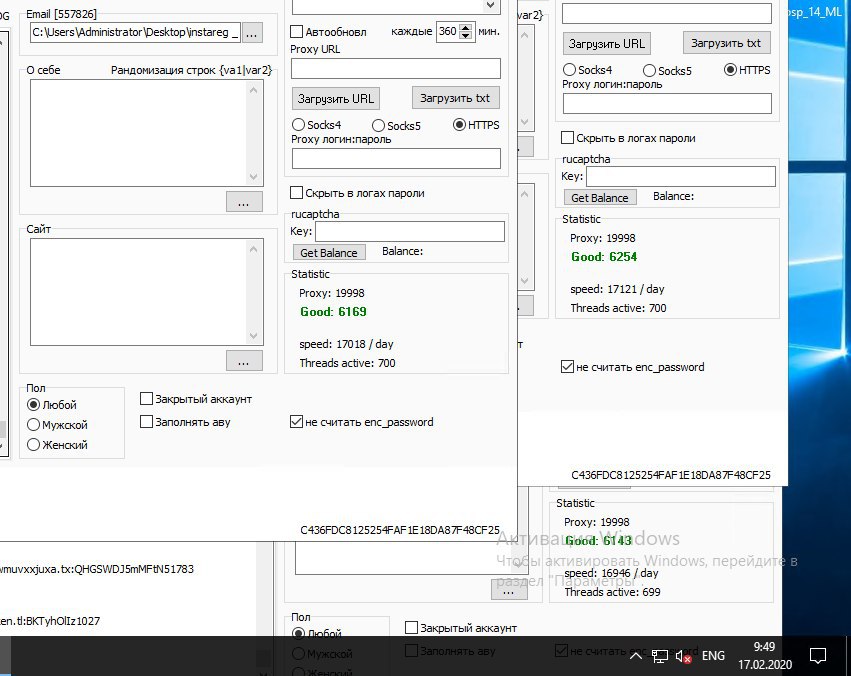Click the Proxy URL input field

tap(395, 69)
